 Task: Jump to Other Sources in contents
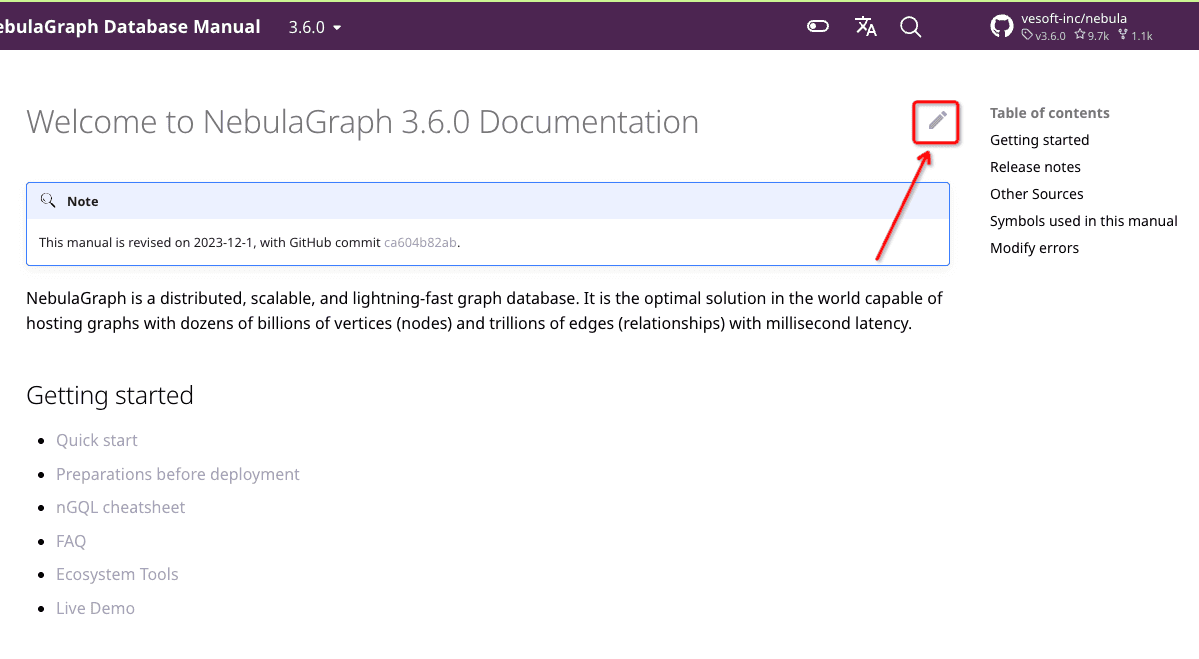coord(1036,194)
